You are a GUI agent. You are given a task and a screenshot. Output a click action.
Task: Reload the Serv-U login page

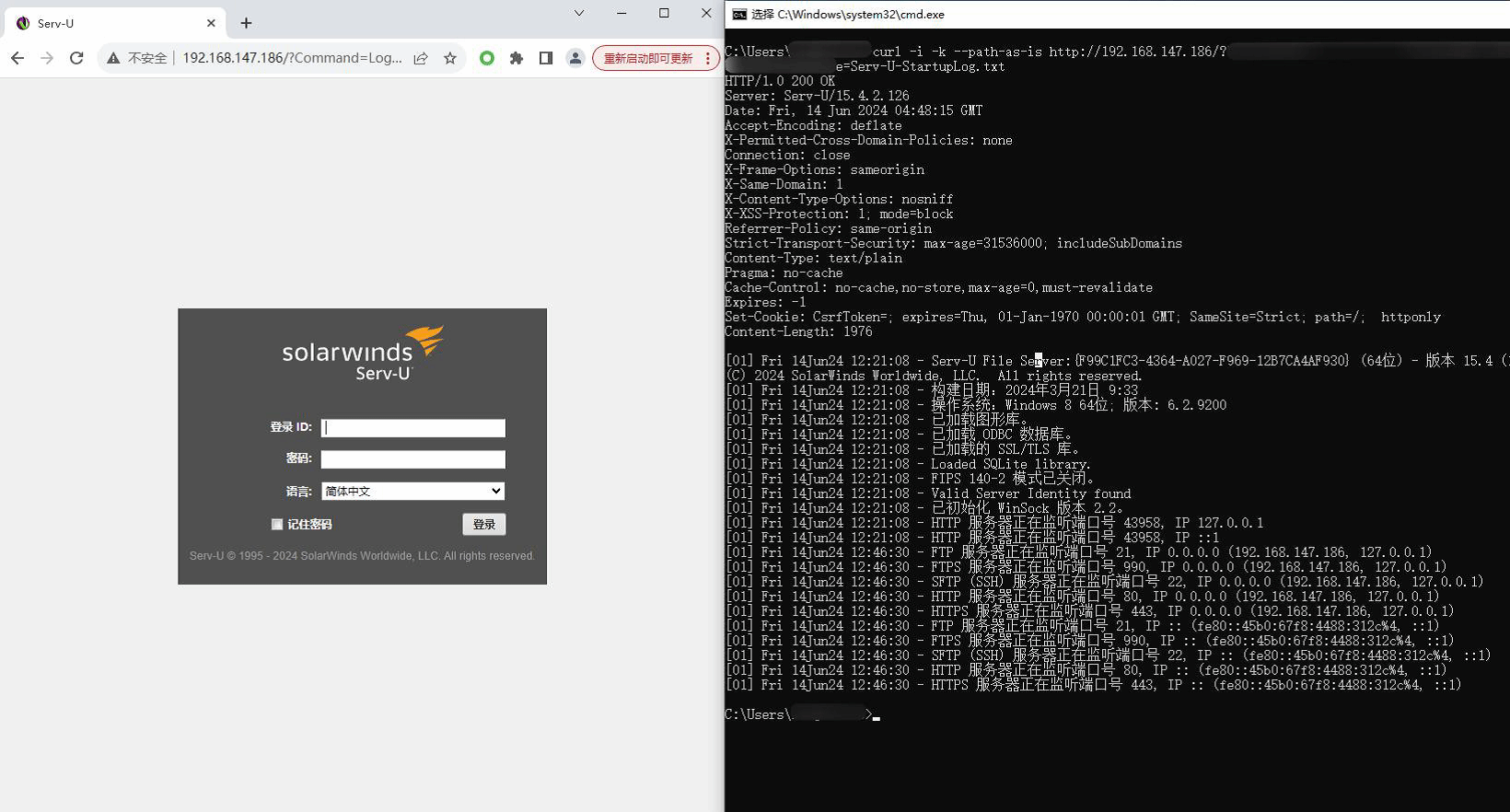click(x=76, y=58)
